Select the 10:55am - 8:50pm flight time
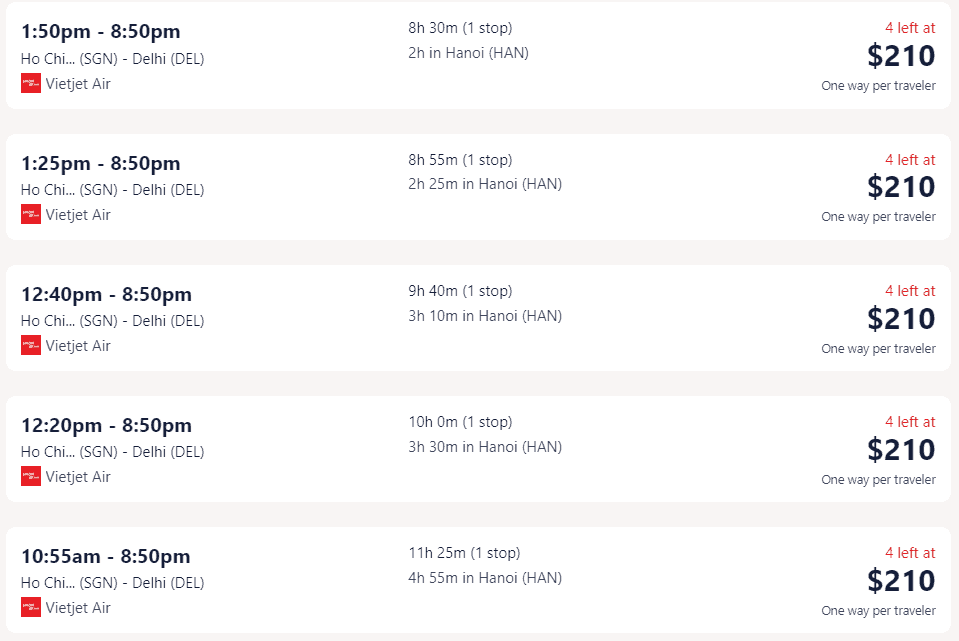Image resolution: width=959 pixels, height=641 pixels. (x=106, y=556)
